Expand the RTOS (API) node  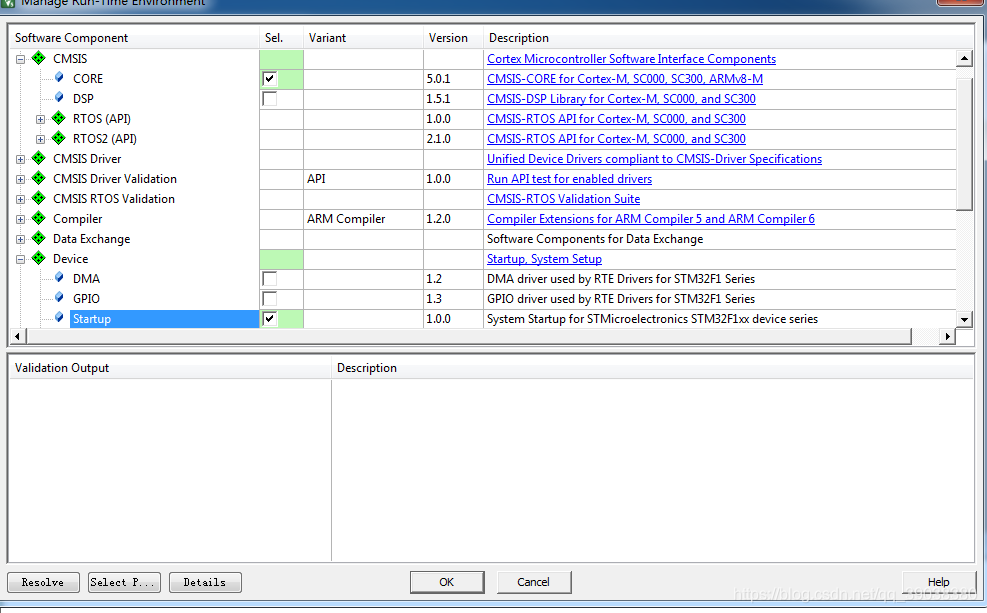tap(40, 119)
